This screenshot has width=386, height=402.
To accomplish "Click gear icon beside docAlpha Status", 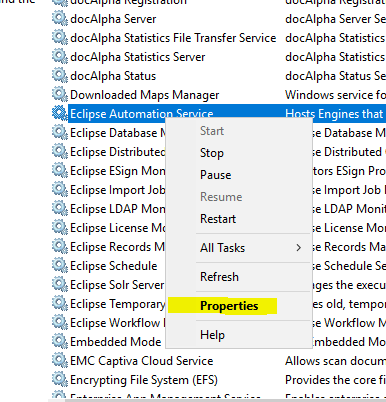I will [60, 76].
